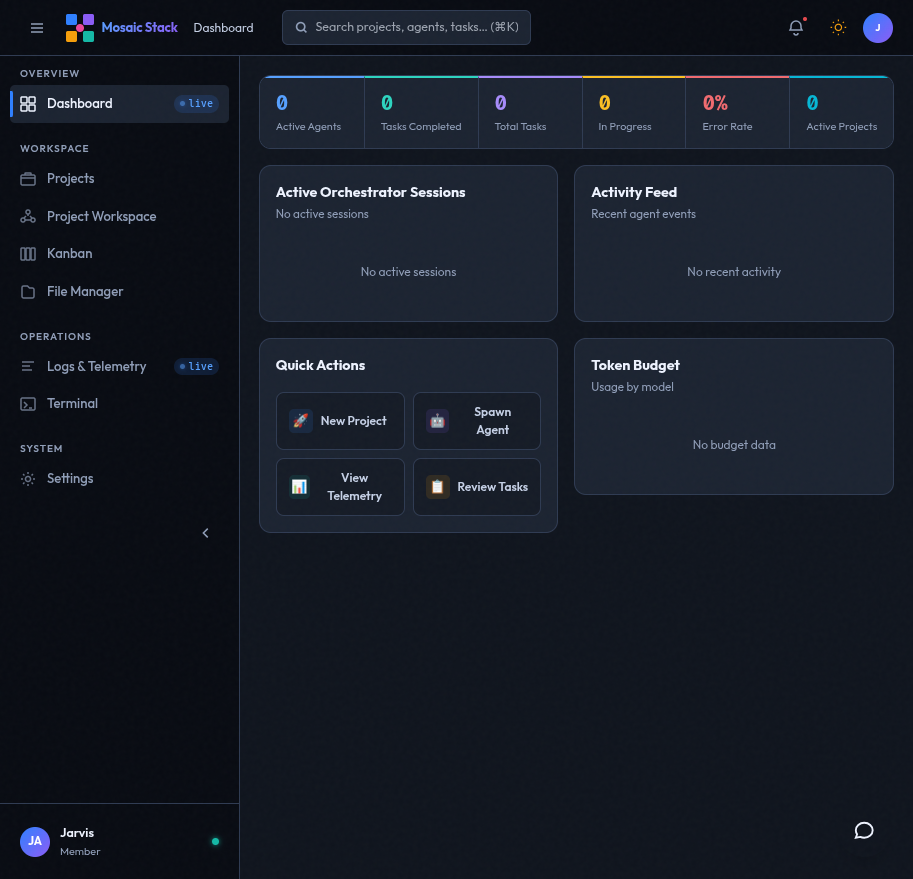913x879 pixels.
Task: Collapse the sidebar with chevron arrow
Action: pyautogui.click(x=206, y=533)
